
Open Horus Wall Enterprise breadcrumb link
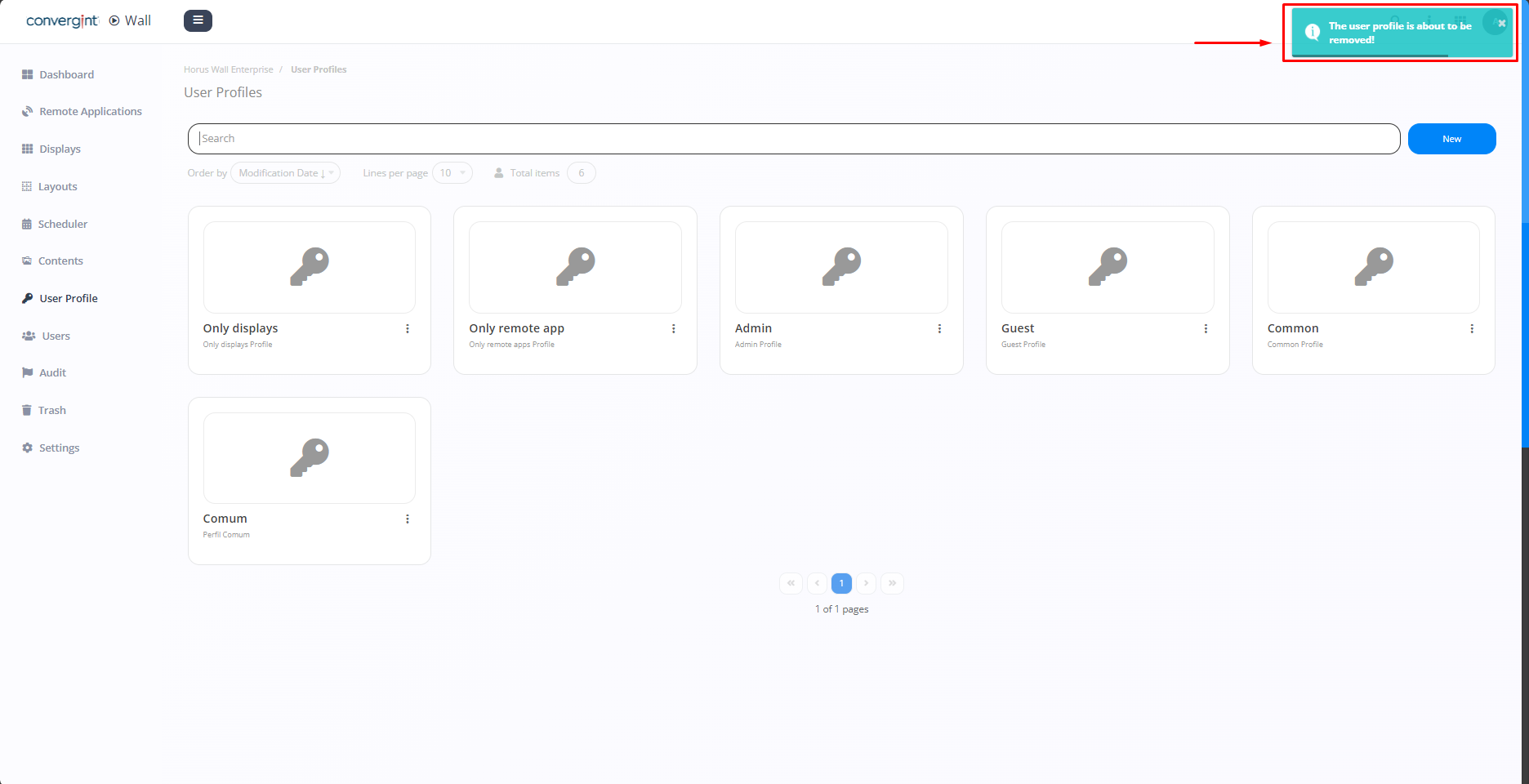pyautogui.click(x=229, y=69)
